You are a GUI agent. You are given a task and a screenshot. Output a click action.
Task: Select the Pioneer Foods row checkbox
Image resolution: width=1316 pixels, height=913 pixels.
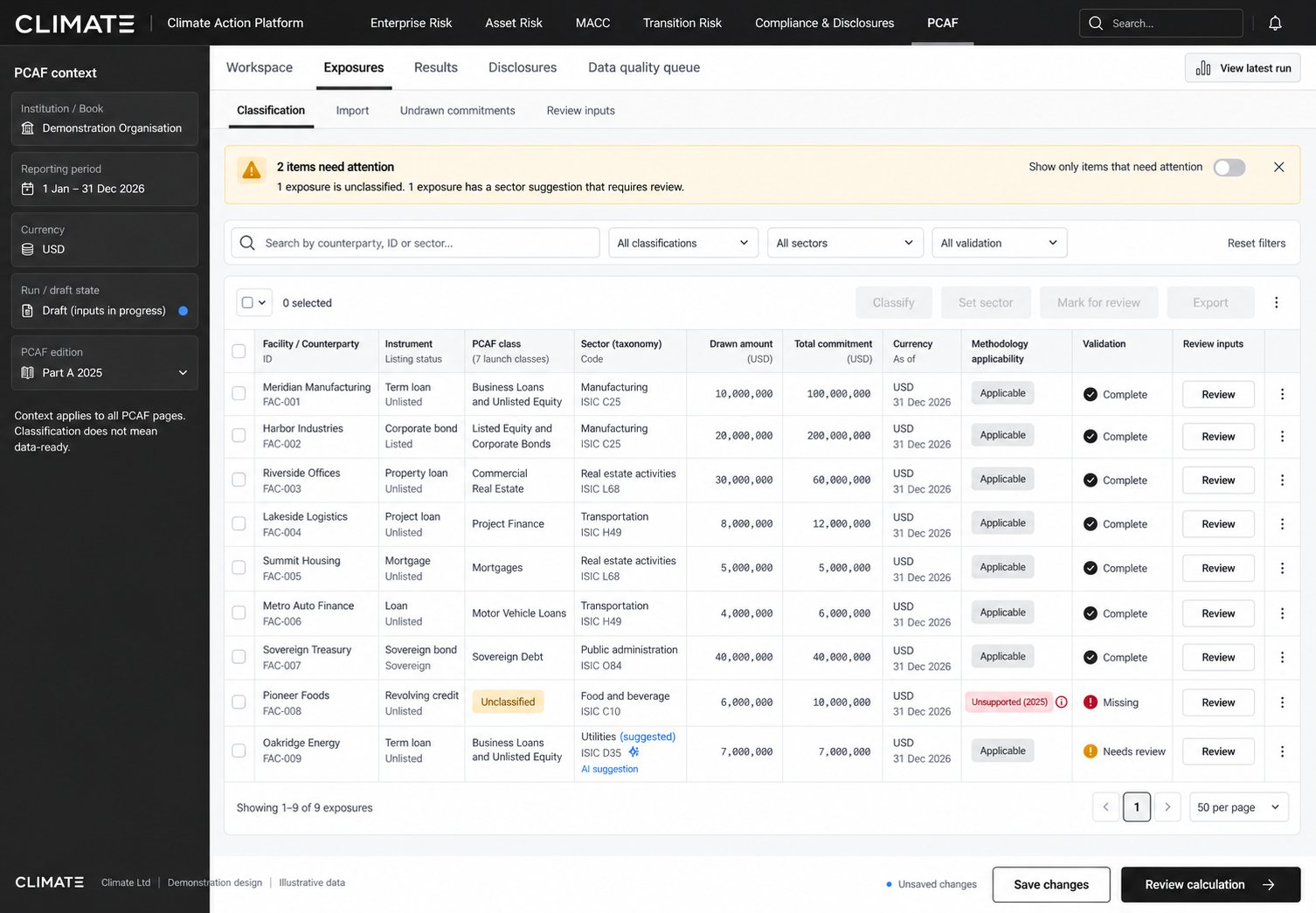click(239, 702)
